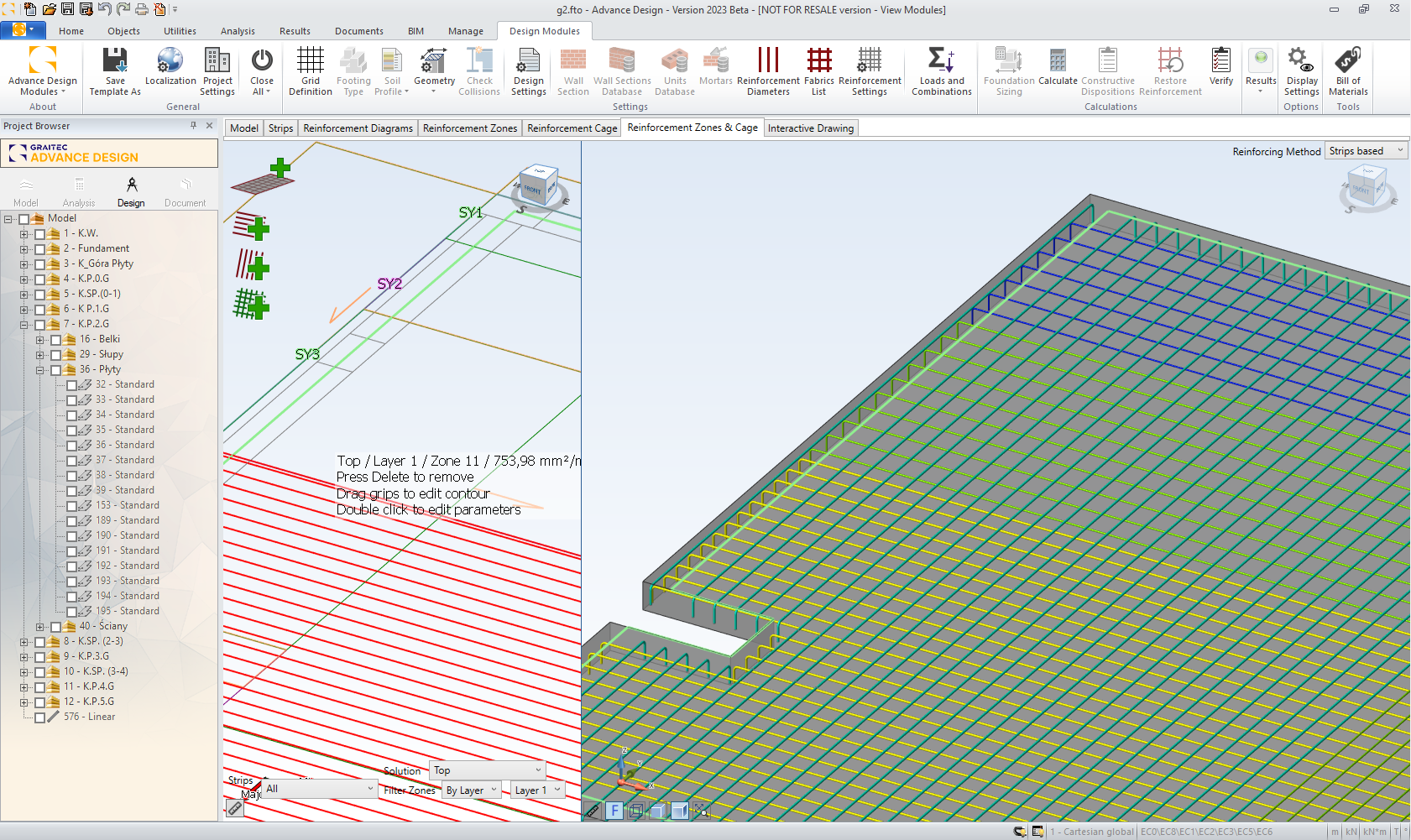Check the 16 - Belki checkbox

[x=55, y=340]
